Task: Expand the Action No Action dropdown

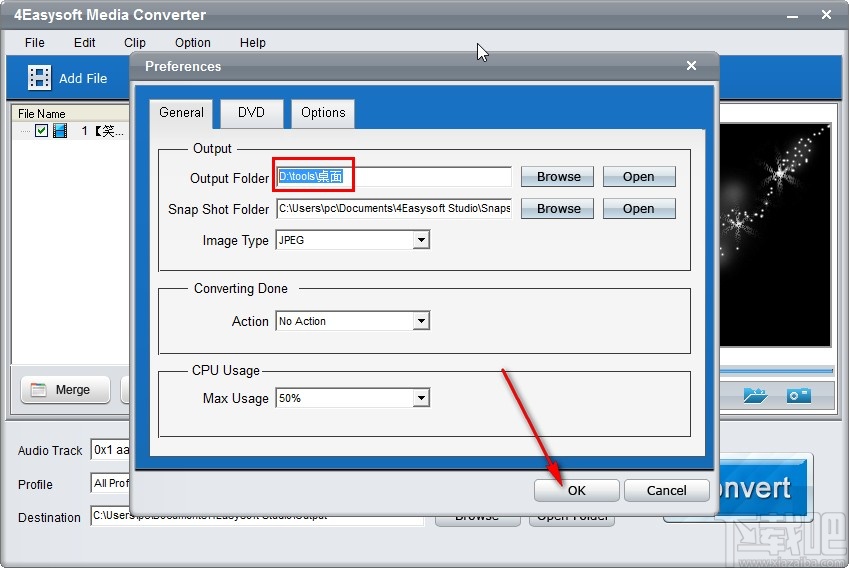Action: click(421, 321)
